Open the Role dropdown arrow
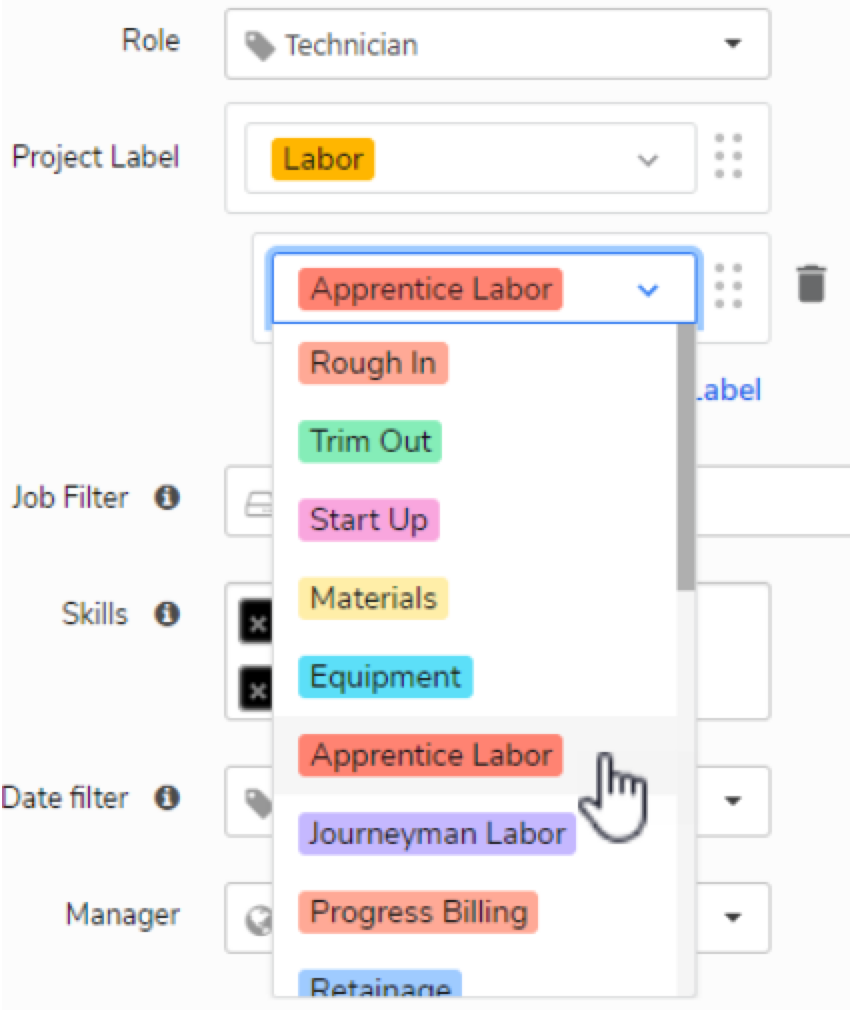This screenshot has width=850, height=1010. [732, 44]
